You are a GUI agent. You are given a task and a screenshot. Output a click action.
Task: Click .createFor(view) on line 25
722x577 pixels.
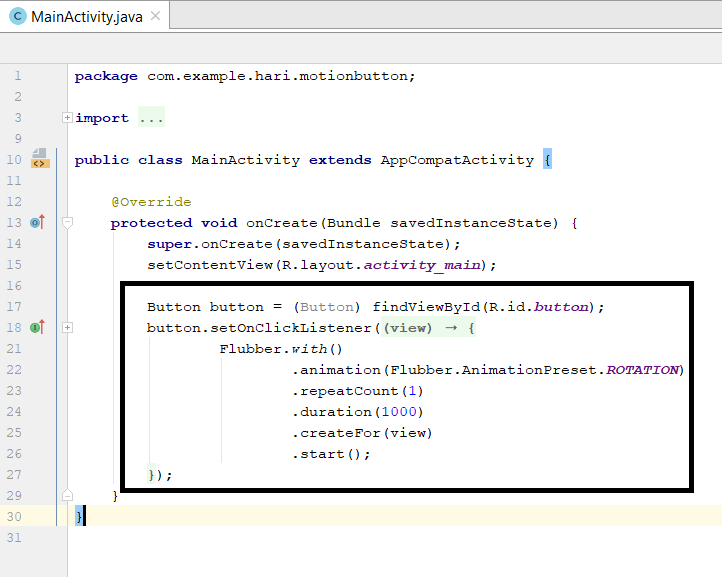[362, 433]
